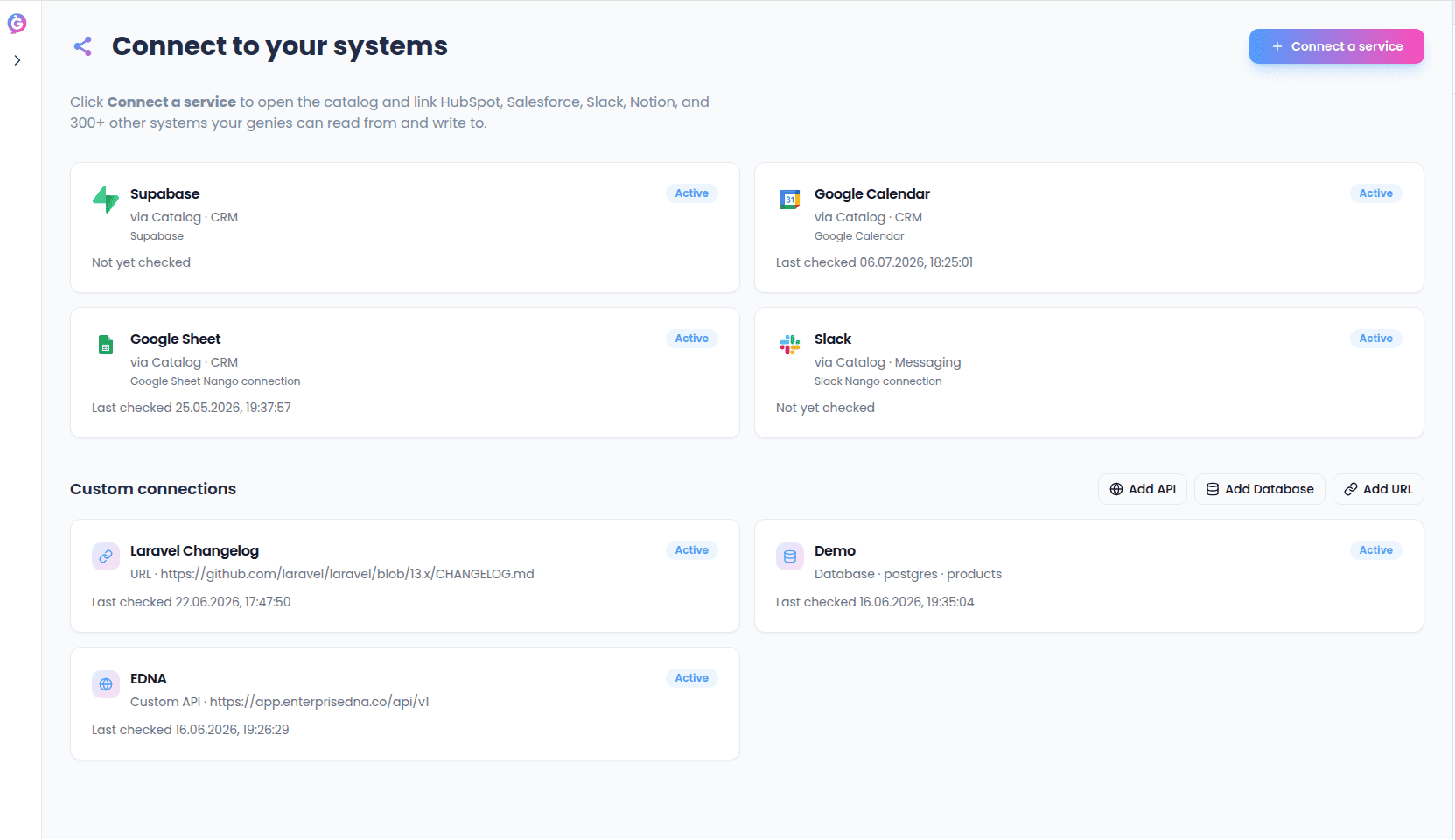Open the Laravel Changelog connection title
1455x840 pixels.
point(194,551)
